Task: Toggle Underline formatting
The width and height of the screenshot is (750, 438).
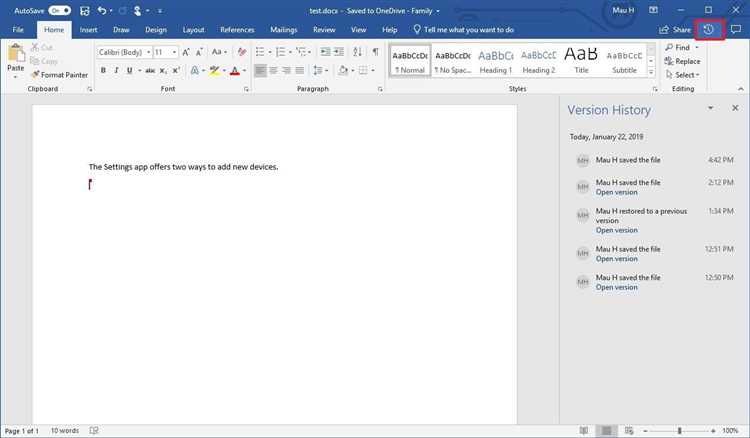Action: point(129,70)
